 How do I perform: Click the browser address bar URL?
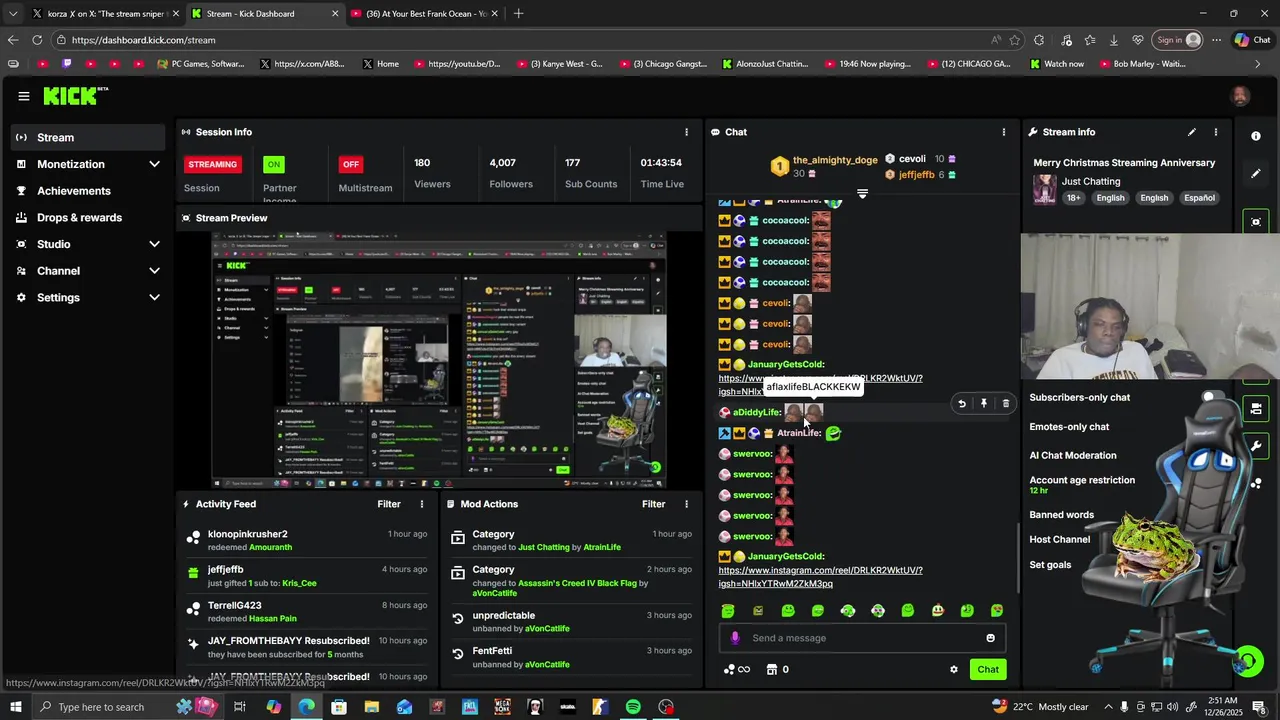(143, 40)
